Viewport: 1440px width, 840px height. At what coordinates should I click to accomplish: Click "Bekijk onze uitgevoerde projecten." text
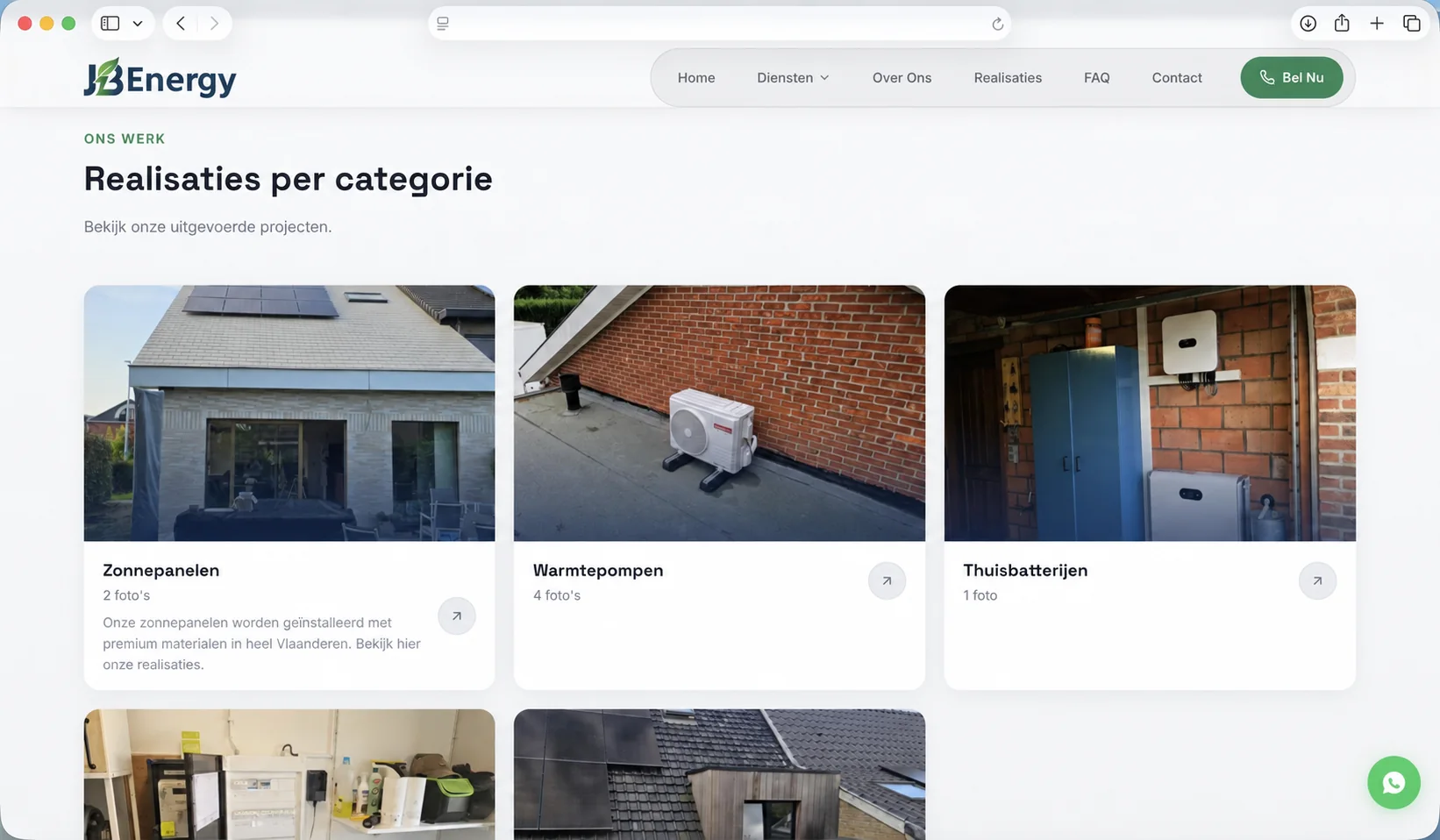(x=208, y=227)
